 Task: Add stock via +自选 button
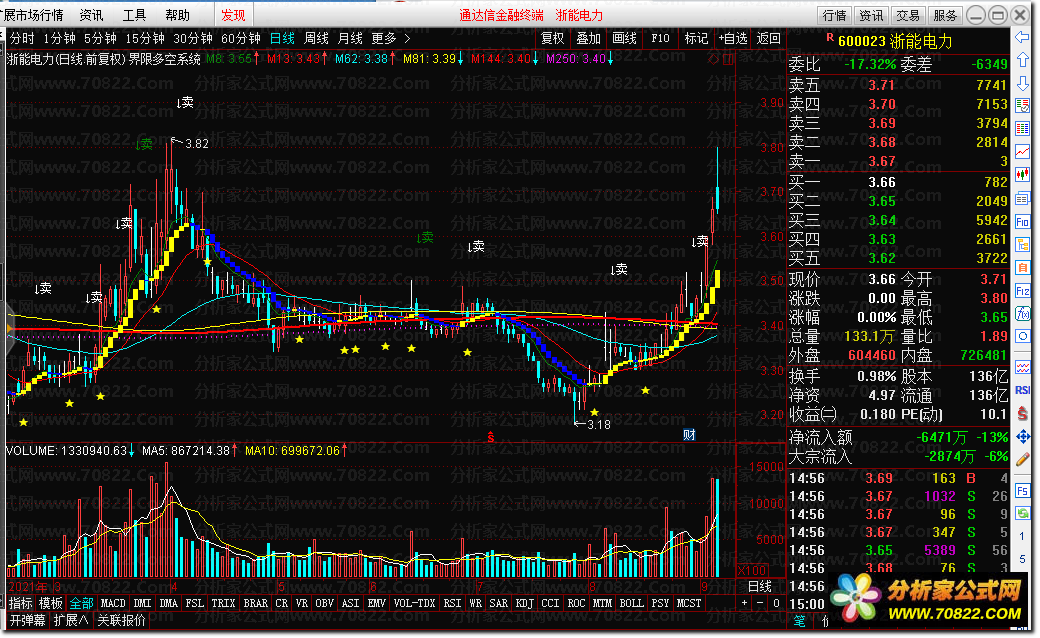[x=733, y=38]
